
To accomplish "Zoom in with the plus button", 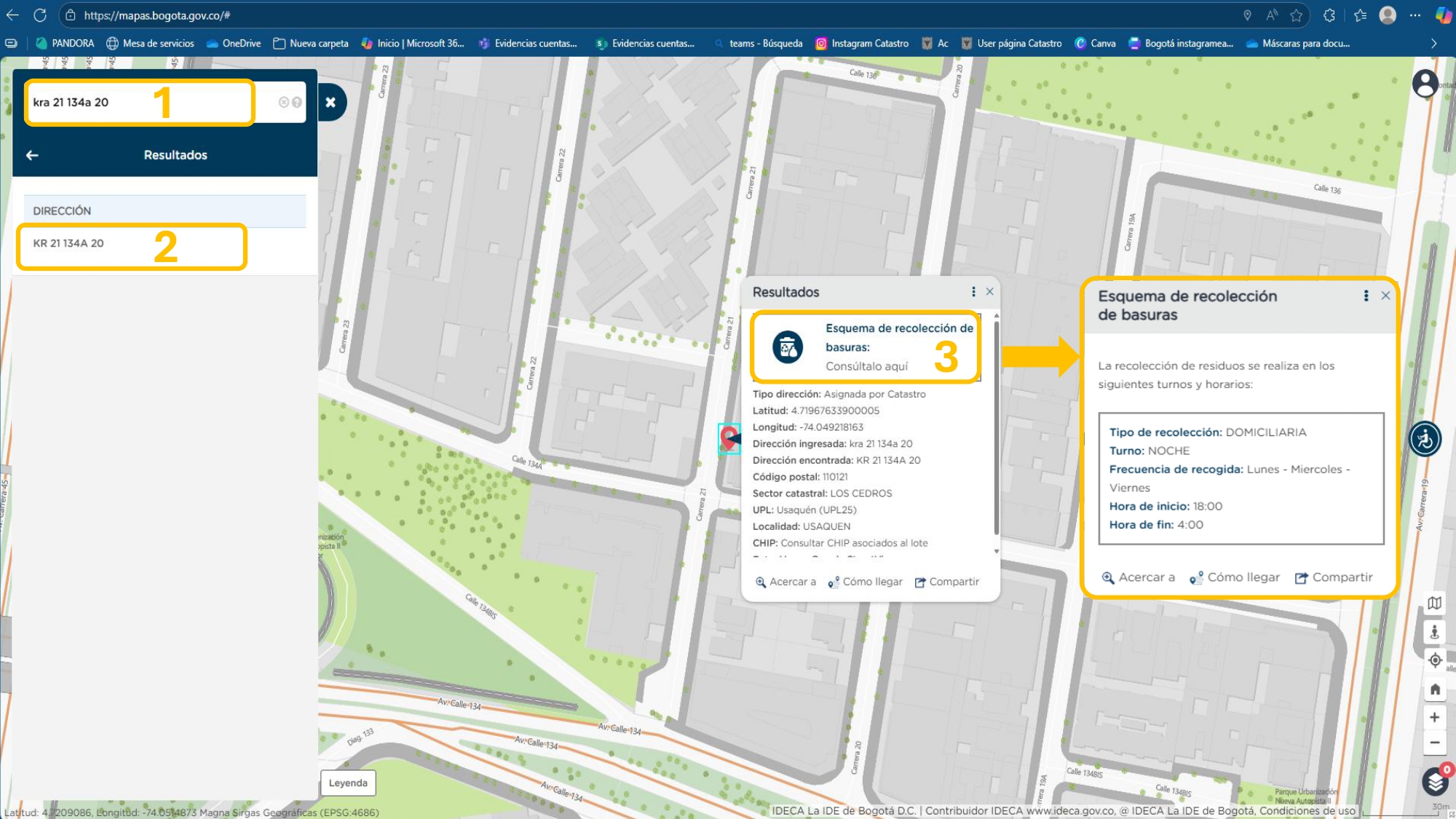I will [x=1434, y=717].
